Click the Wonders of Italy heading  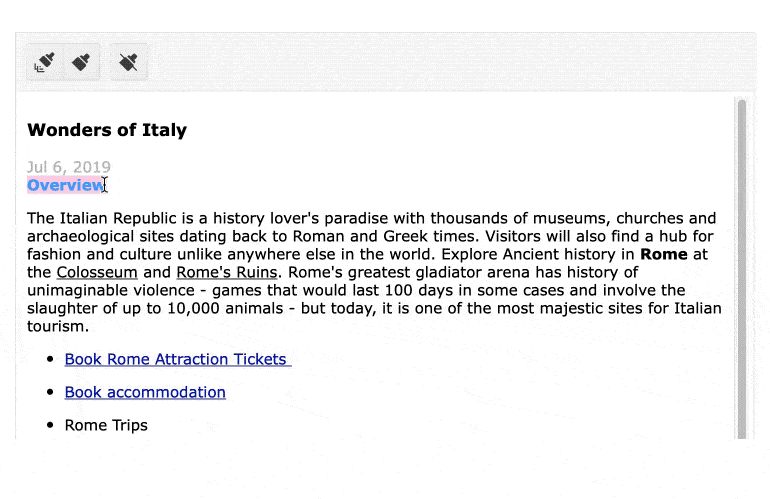(x=107, y=130)
